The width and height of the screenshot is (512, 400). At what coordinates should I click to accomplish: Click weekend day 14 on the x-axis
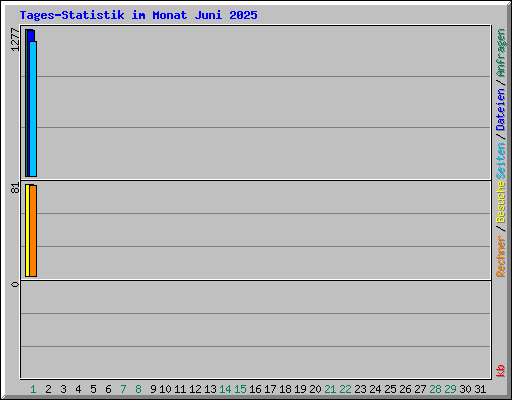(225, 389)
